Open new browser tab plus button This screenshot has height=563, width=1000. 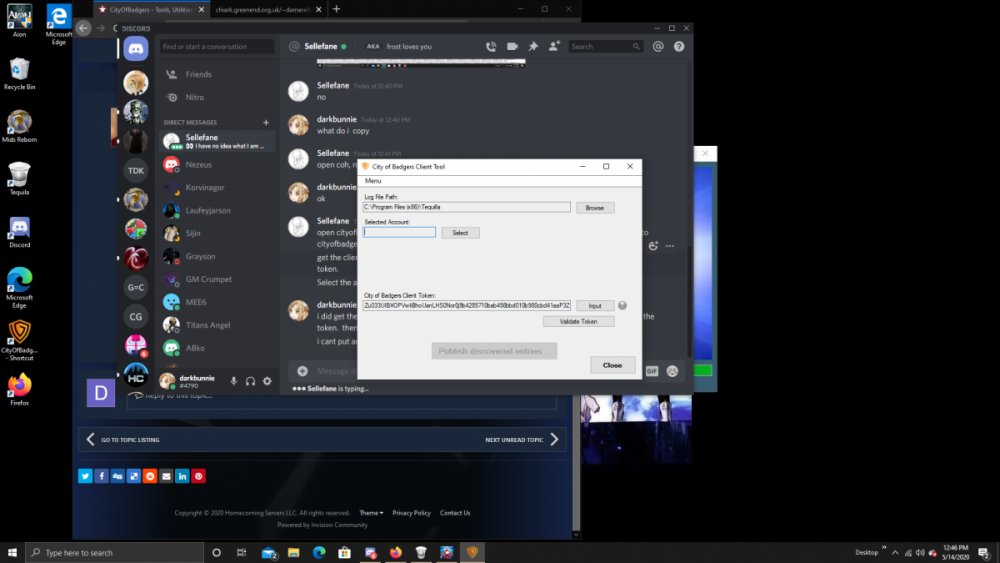pyautogui.click(x=337, y=10)
